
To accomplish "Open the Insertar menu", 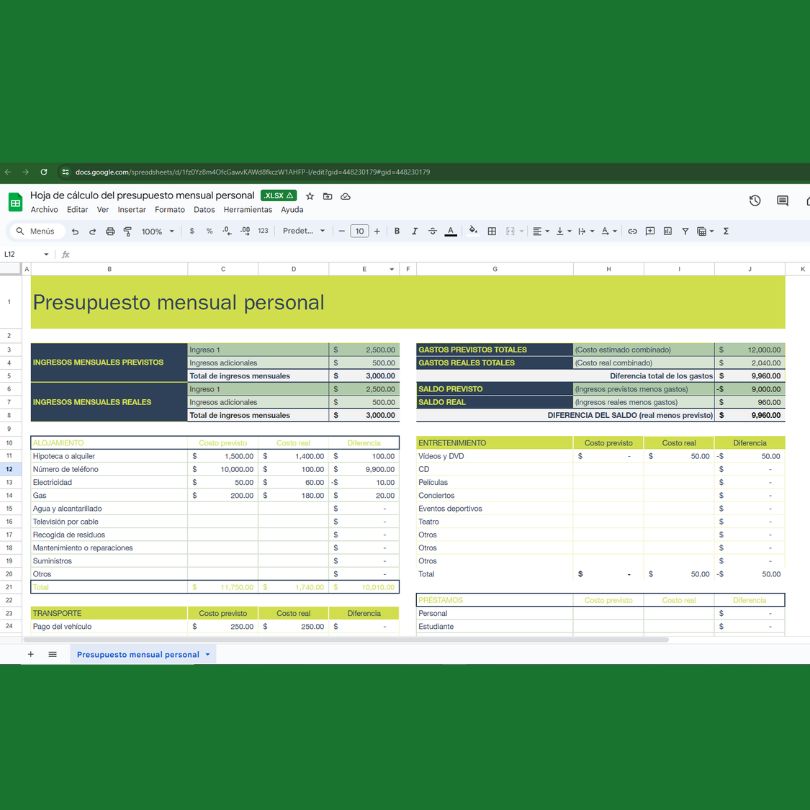I will (x=131, y=210).
